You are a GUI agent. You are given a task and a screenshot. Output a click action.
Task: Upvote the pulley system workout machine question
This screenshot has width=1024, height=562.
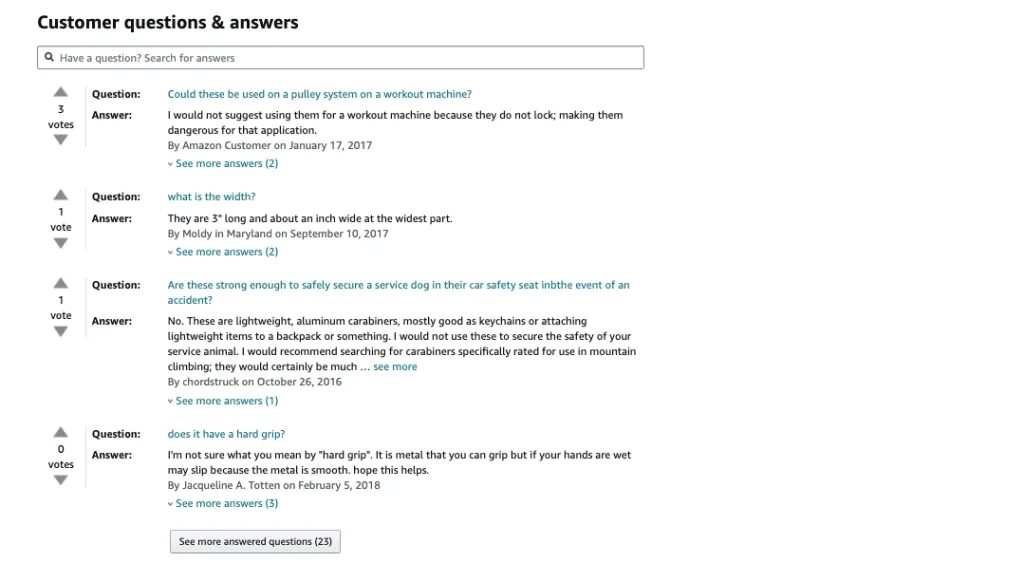tap(61, 93)
